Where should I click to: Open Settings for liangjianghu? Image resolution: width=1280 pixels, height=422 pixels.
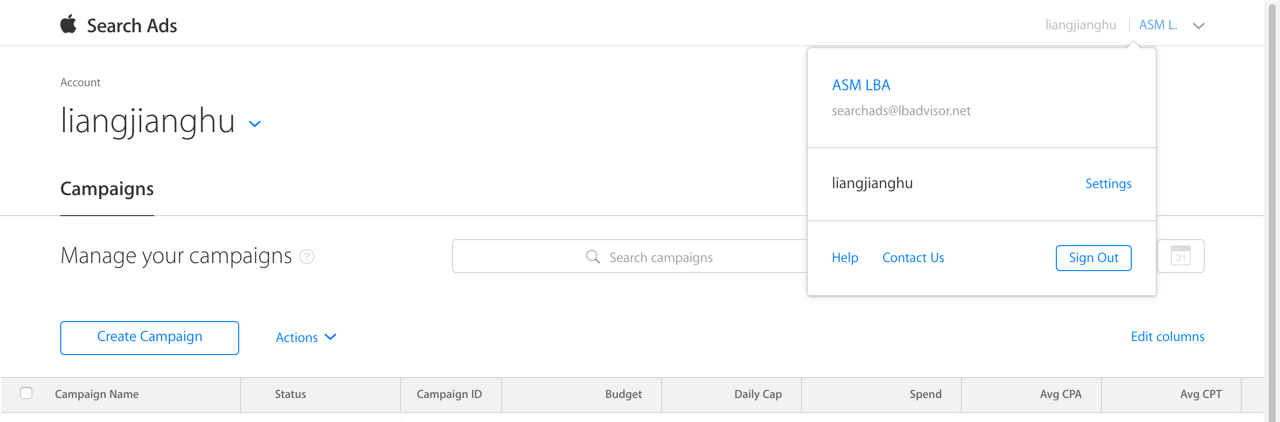pyautogui.click(x=1108, y=184)
